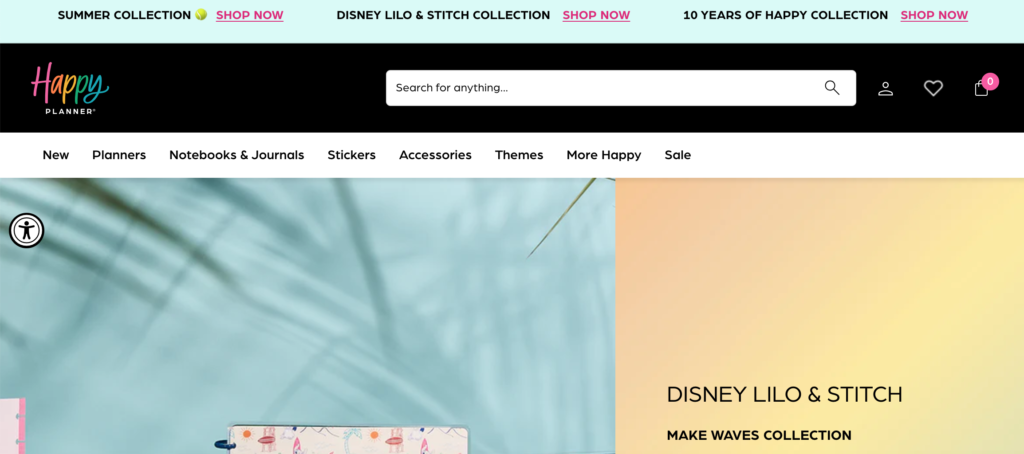Click Shop Now for Summer Collection

tap(249, 15)
